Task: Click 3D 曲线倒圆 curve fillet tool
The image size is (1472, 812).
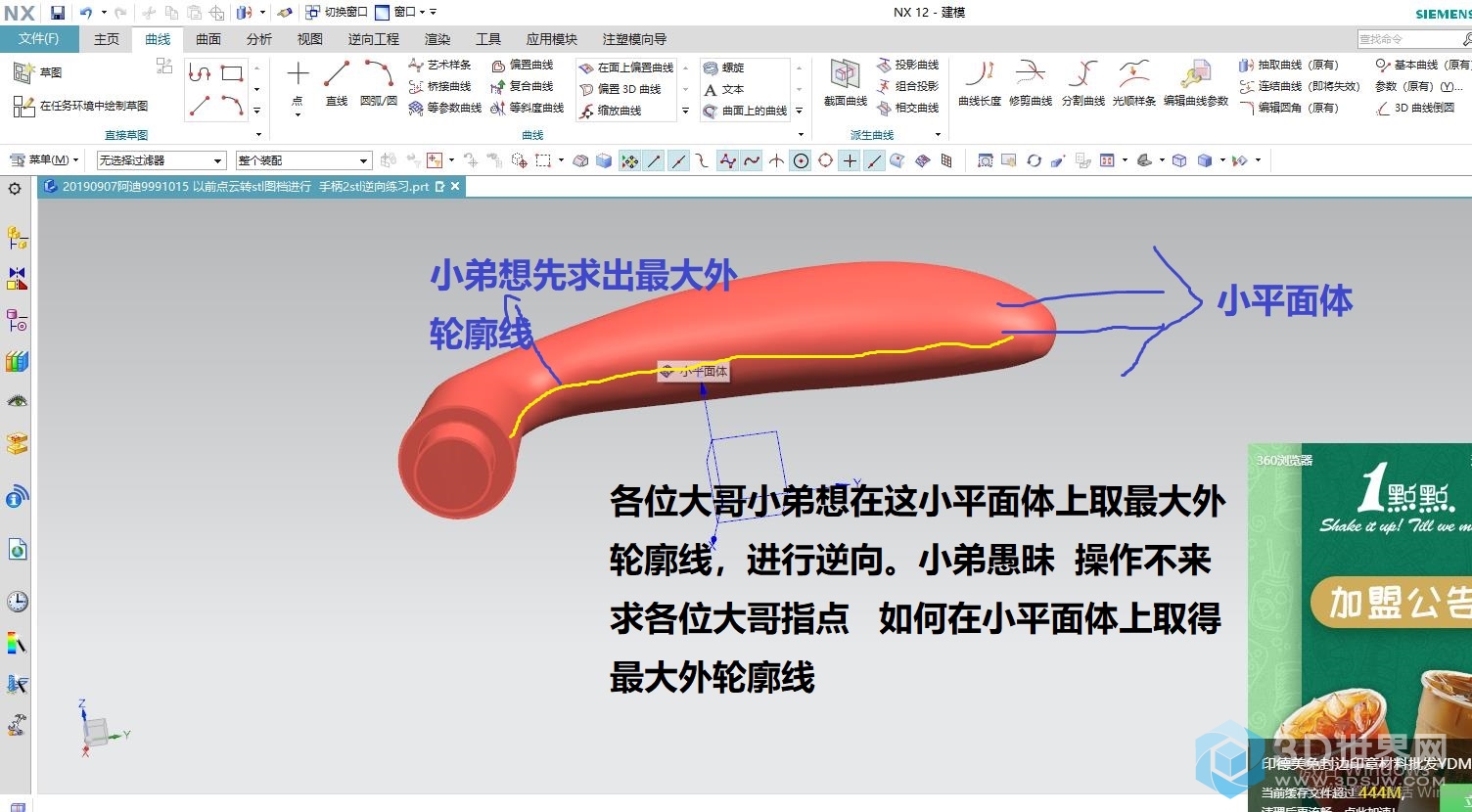Action: (1415, 108)
